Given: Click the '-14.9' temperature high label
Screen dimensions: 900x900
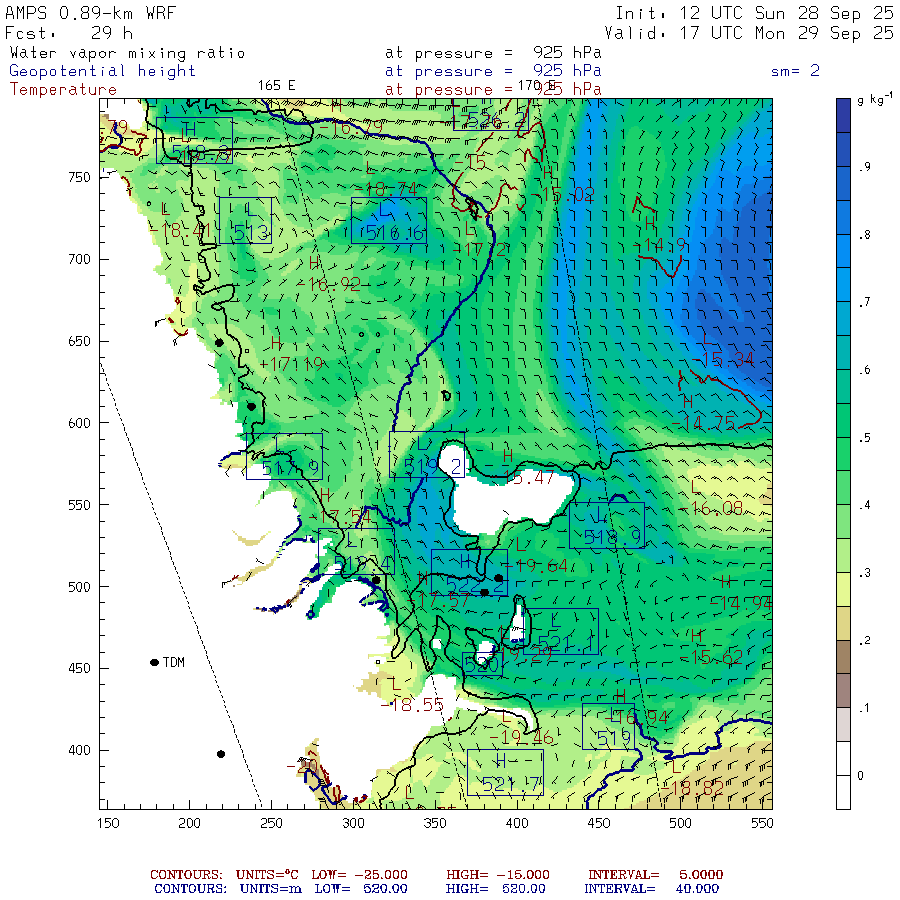Looking at the screenshot, I should [660, 245].
